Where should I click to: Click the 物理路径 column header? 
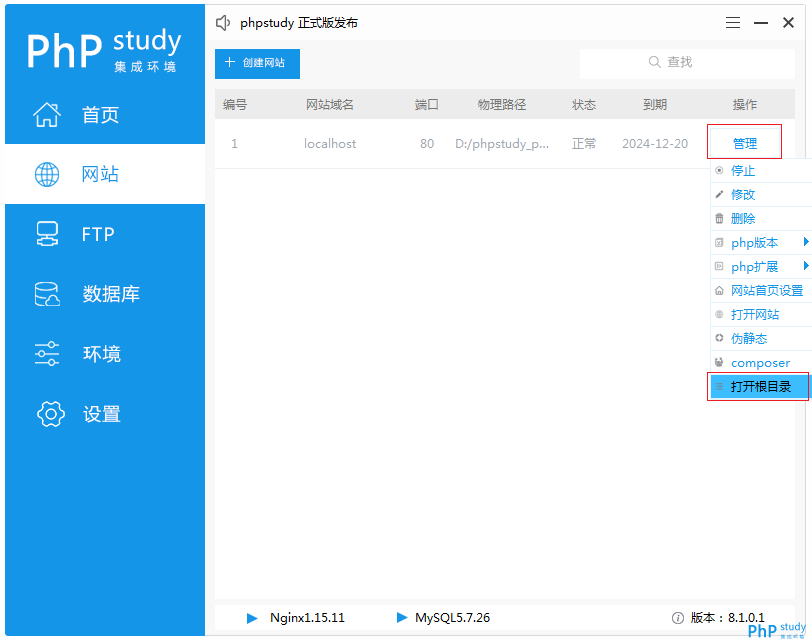tap(502, 105)
